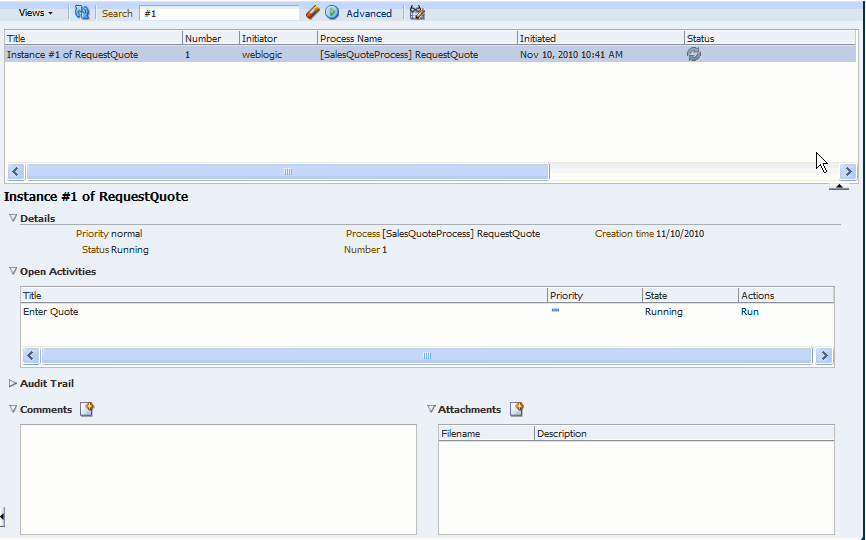Open the Views dropdown menu
Image resolution: width=866 pixels, height=540 pixels.
36,13
